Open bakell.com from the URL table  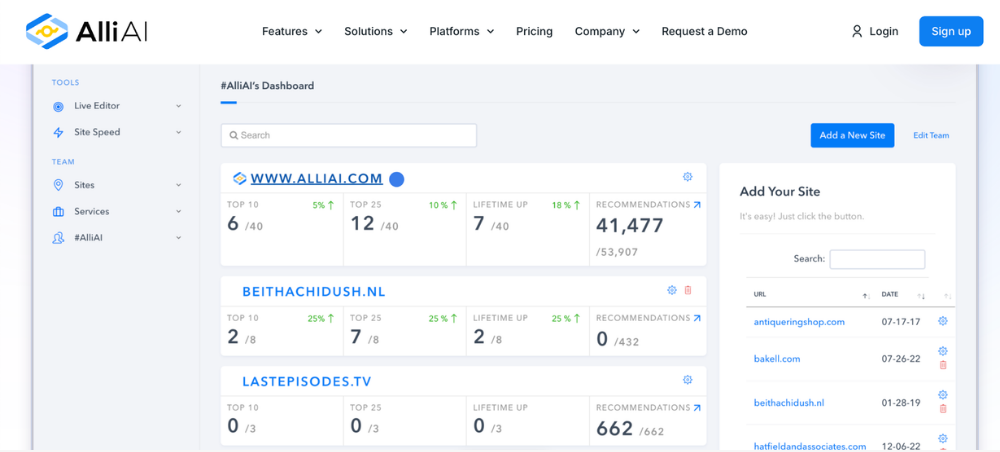[x=777, y=359]
